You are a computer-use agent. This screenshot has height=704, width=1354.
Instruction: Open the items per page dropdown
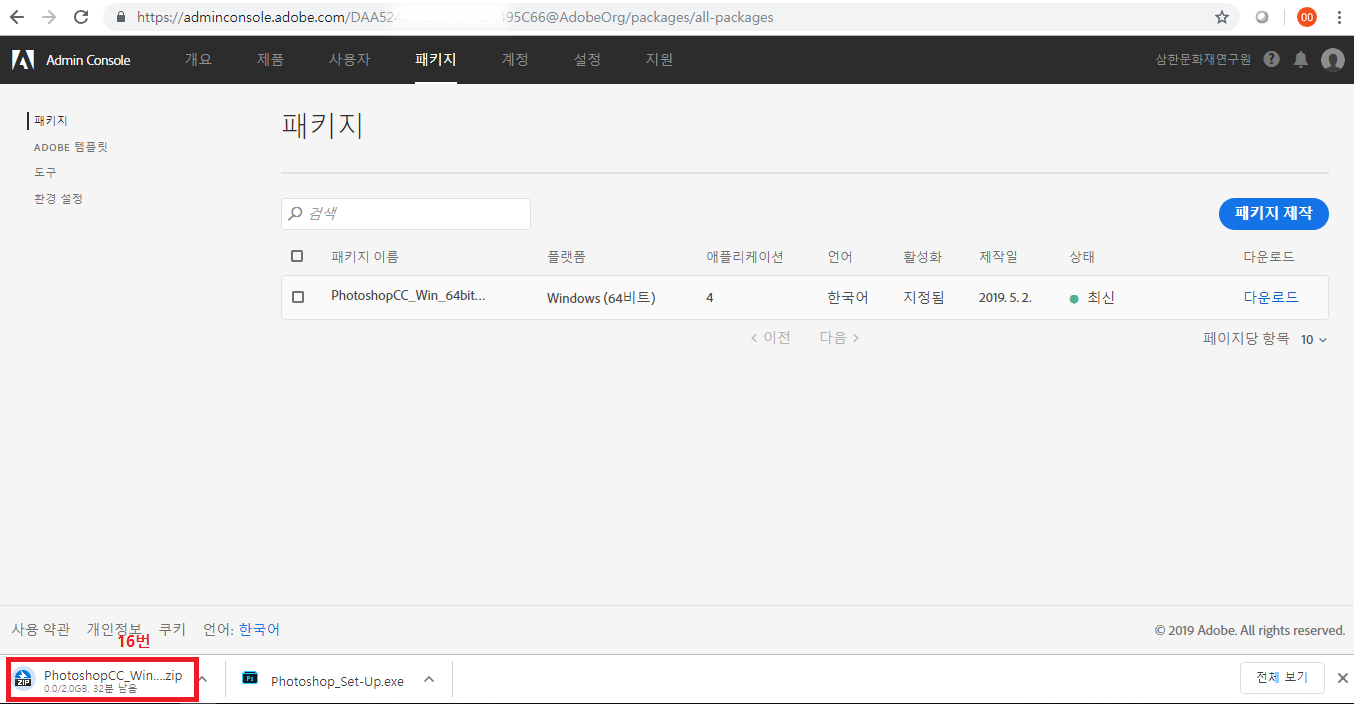coord(1314,340)
